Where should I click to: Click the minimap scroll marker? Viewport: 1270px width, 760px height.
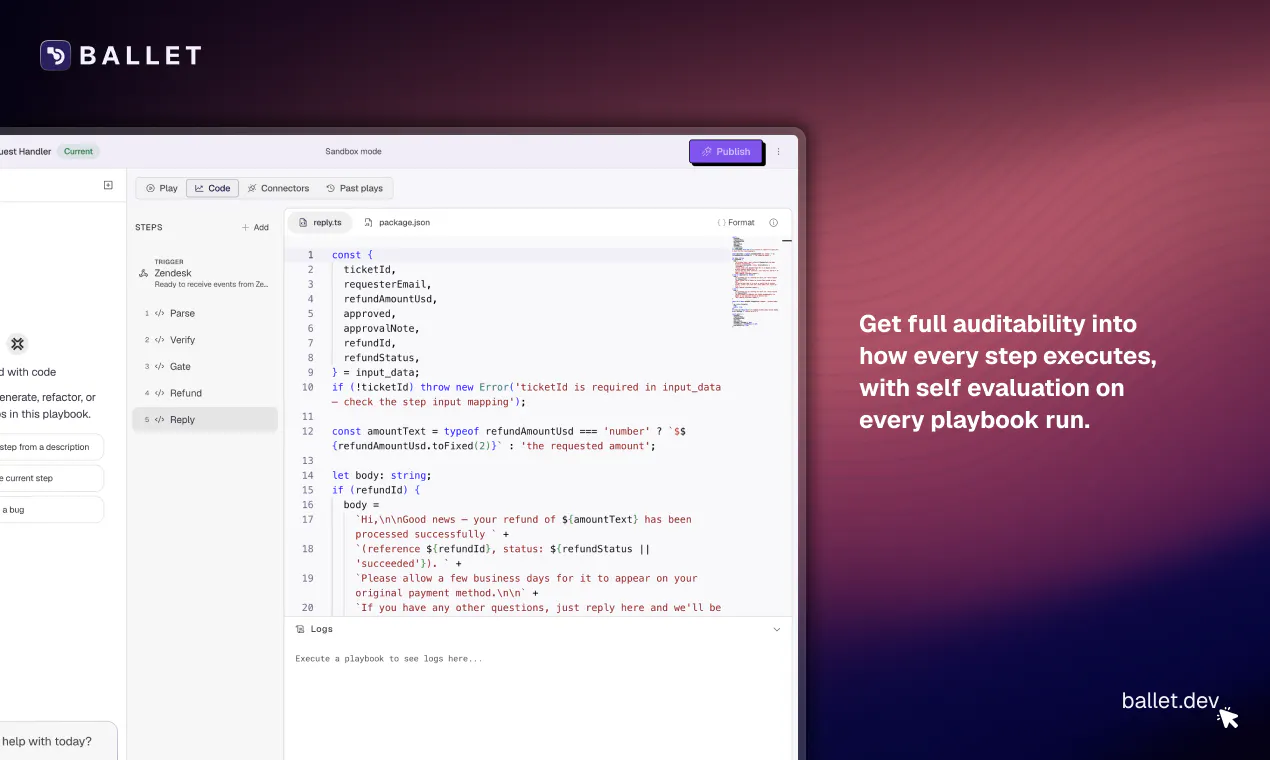coord(787,241)
